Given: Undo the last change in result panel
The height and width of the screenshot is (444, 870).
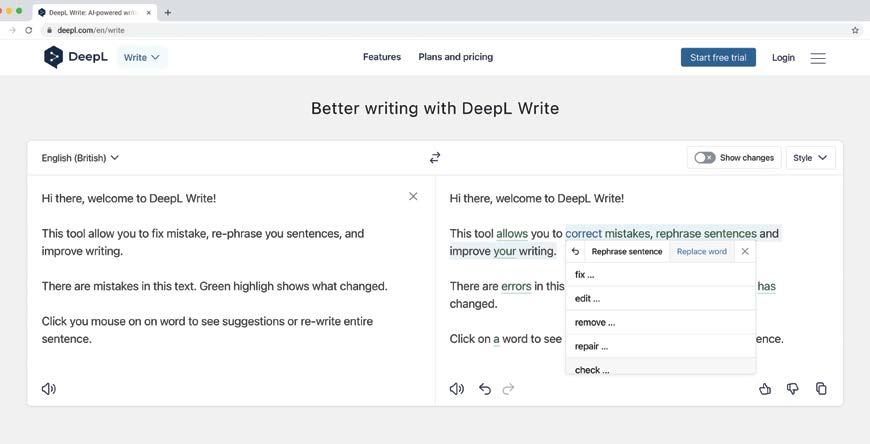Looking at the screenshot, I should coord(485,389).
